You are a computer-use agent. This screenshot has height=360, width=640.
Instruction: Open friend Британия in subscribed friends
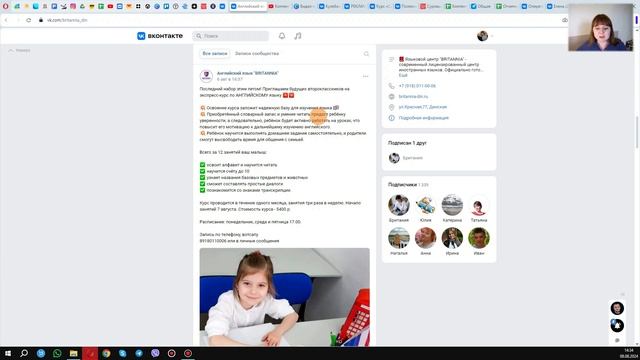394,158
